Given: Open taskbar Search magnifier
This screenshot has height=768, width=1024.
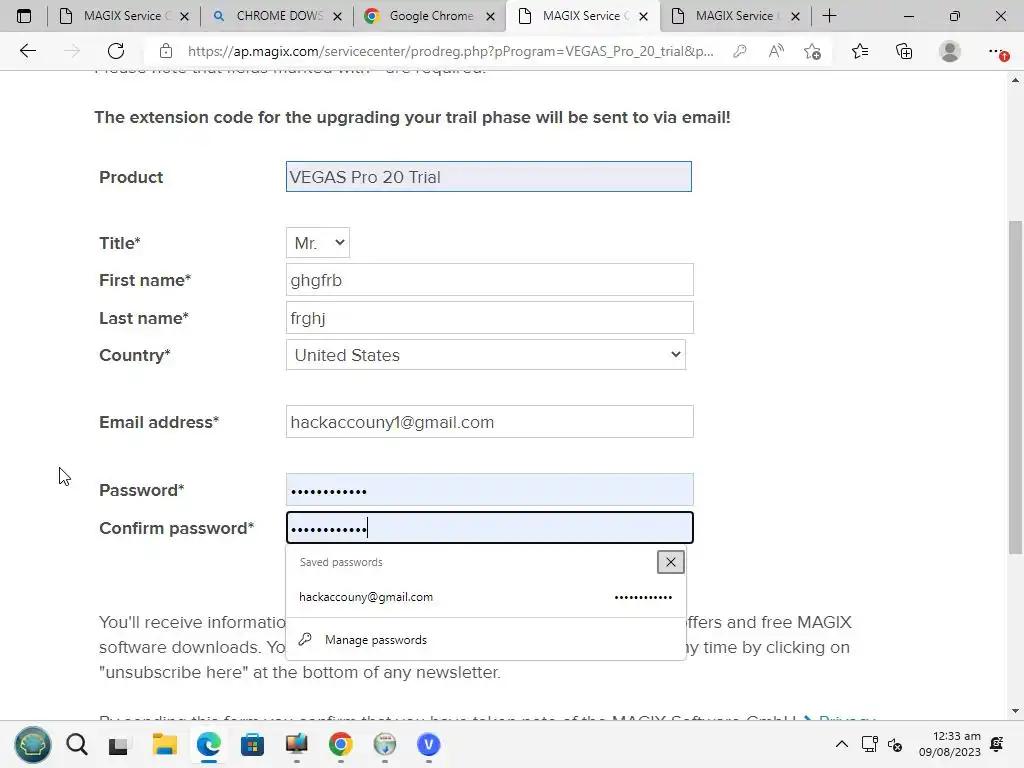Looking at the screenshot, I should tap(76, 744).
